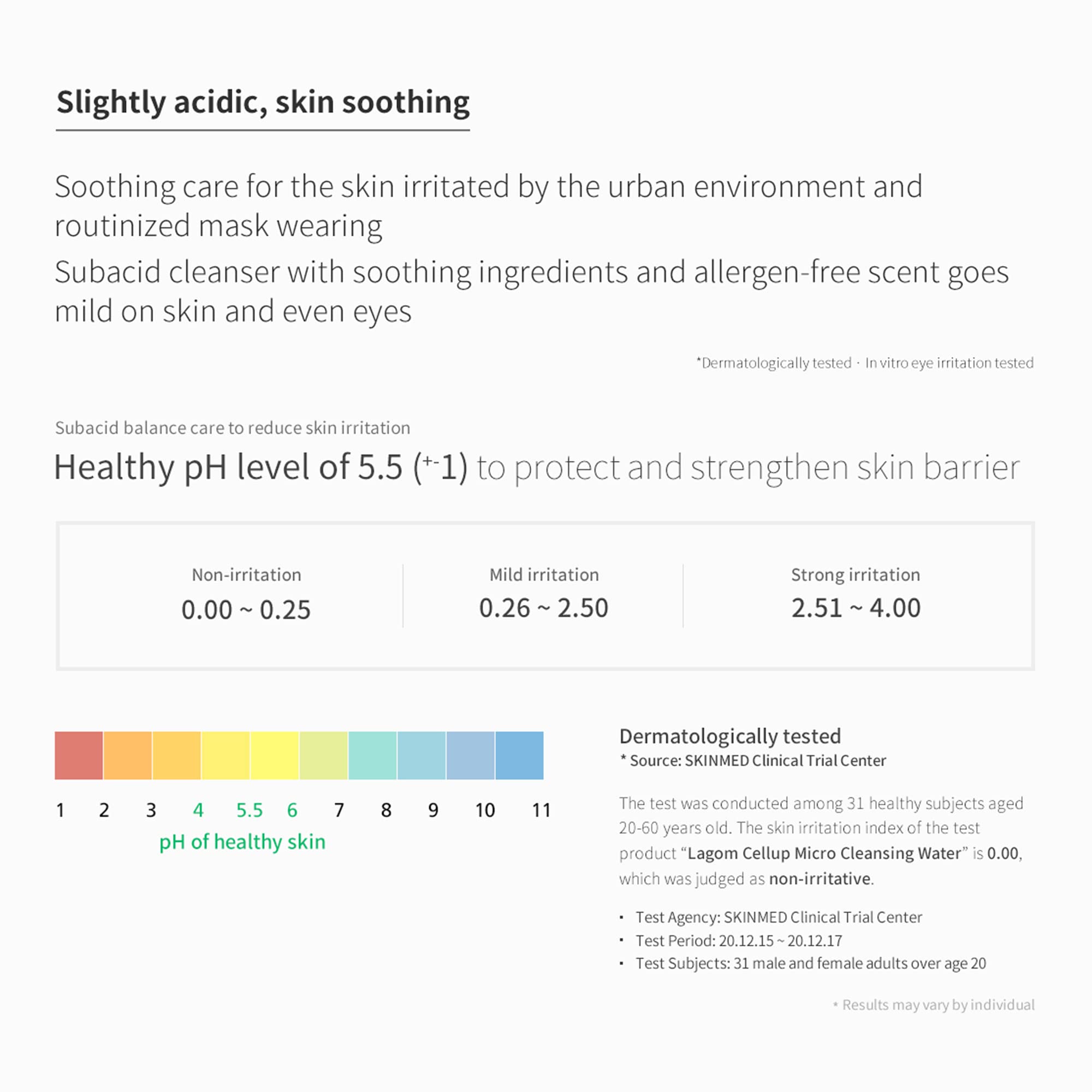Click the "In vitro eye irritation tested" note

click(x=949, y=363)
